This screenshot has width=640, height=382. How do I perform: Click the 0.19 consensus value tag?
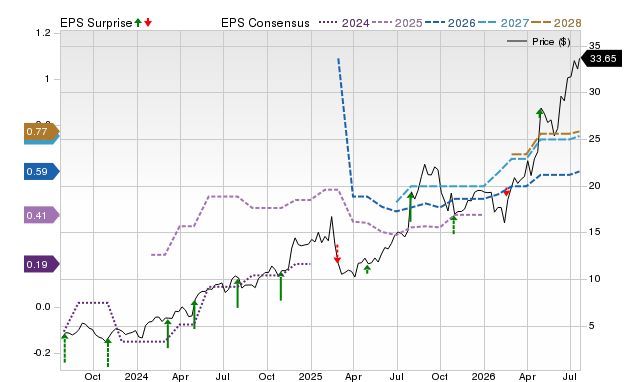(x=42, y=264)
